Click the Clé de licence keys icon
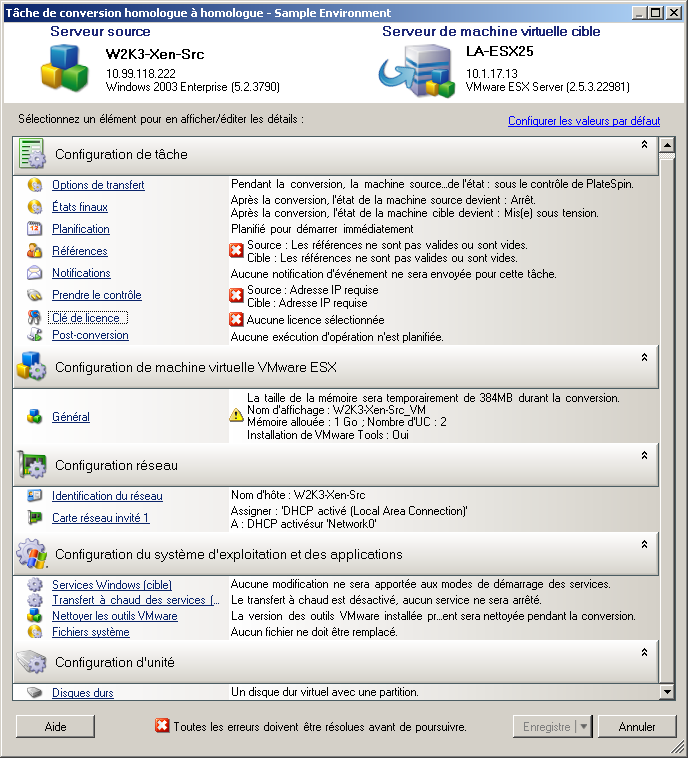 point(34,318)
